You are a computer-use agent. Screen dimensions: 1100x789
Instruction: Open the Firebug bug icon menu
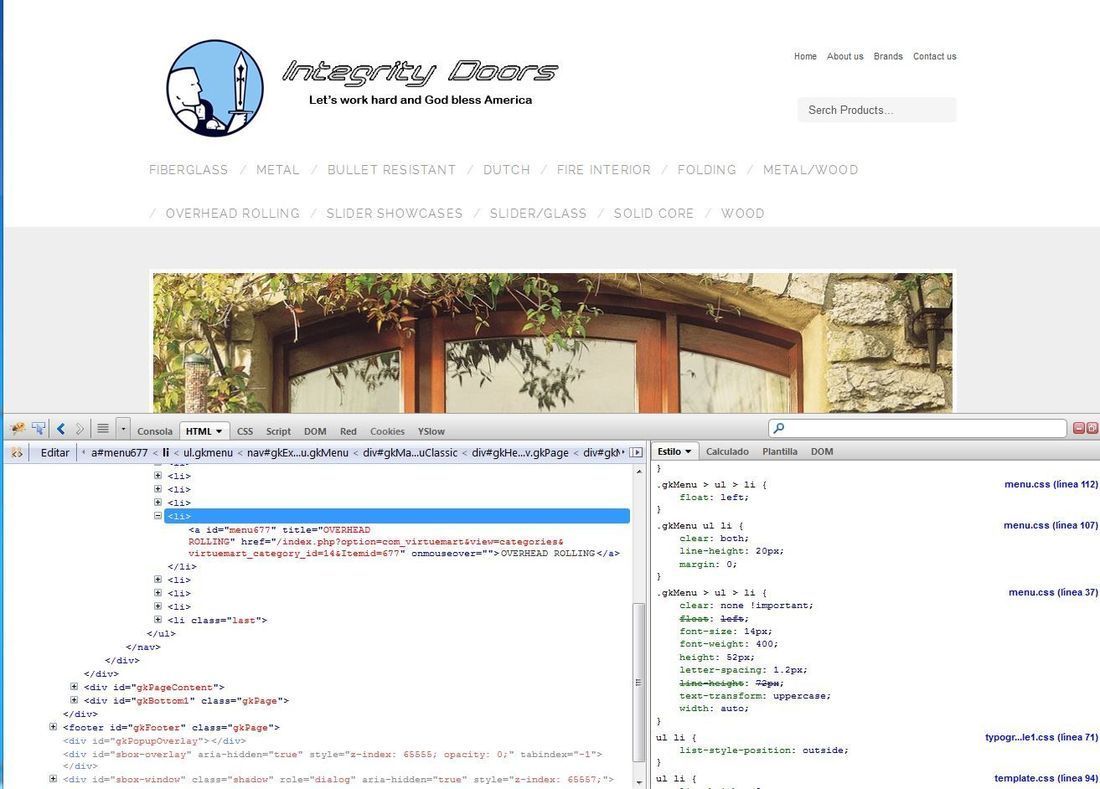17,429
